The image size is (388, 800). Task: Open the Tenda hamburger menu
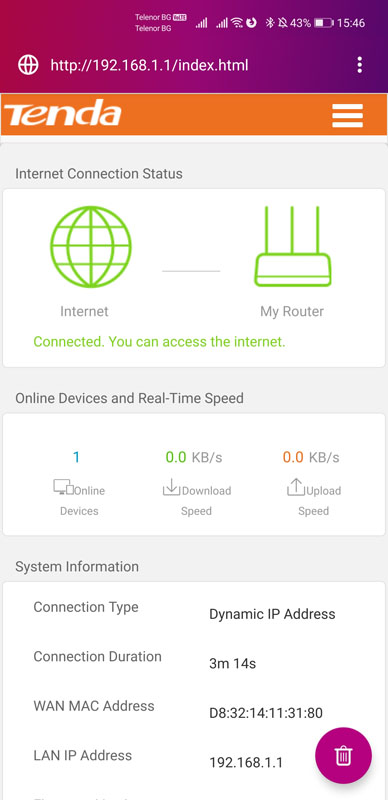pos(347,115)
